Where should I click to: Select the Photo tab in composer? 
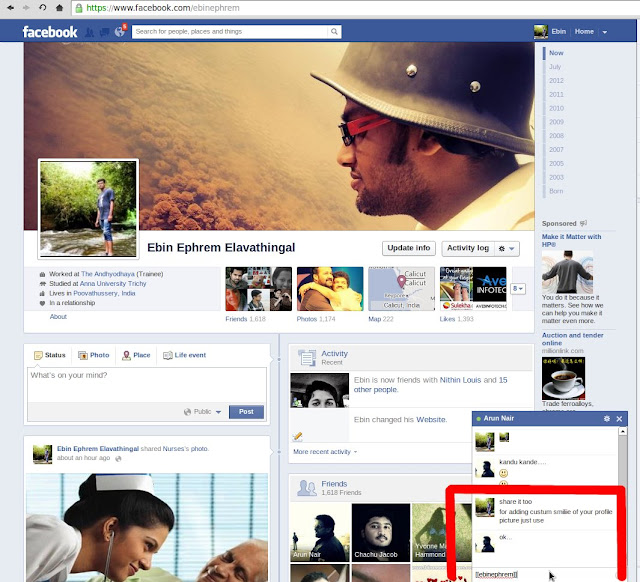(94, 355)
